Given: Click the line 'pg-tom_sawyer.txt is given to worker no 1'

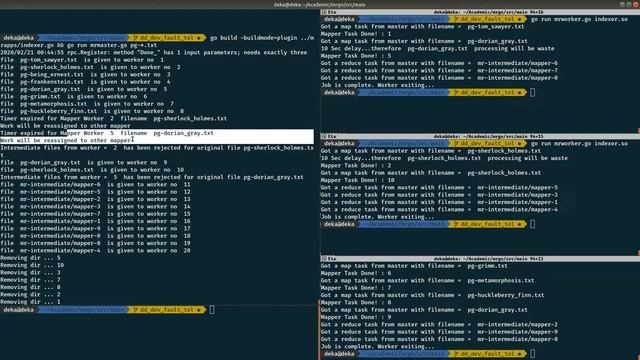Looking at the screenshot, I should click(x=82, y=60).
